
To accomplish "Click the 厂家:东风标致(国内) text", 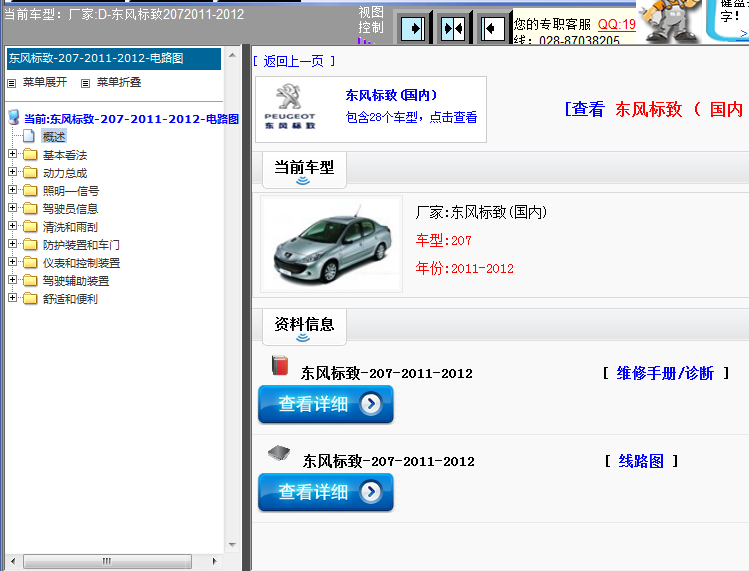I will click(x=482, y=212).
